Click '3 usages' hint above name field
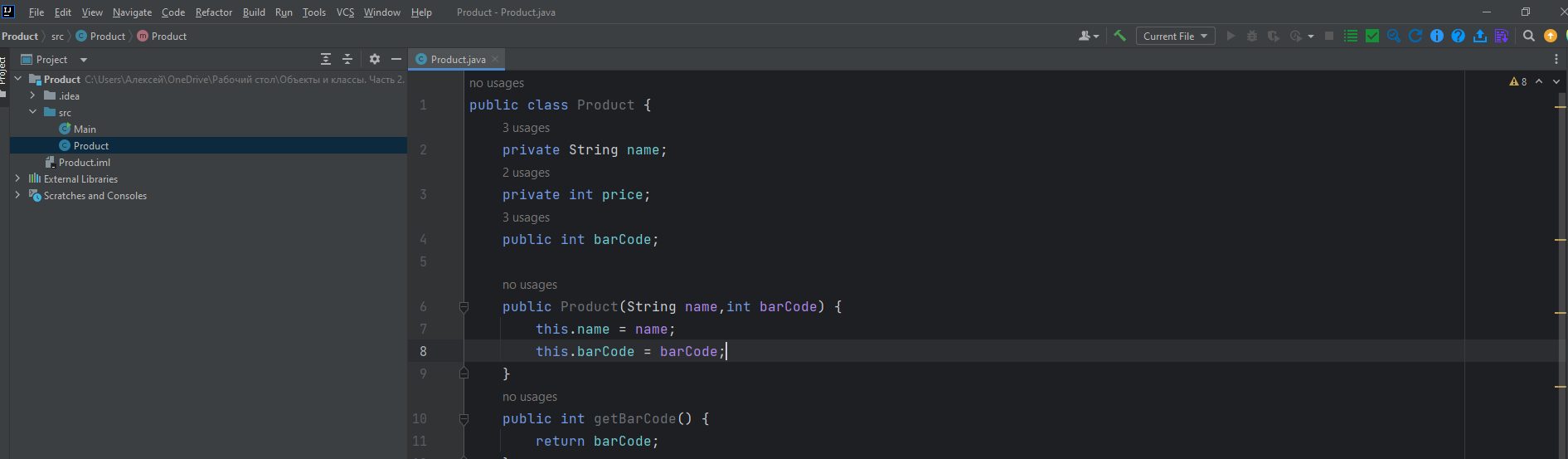 pos(526,128)
